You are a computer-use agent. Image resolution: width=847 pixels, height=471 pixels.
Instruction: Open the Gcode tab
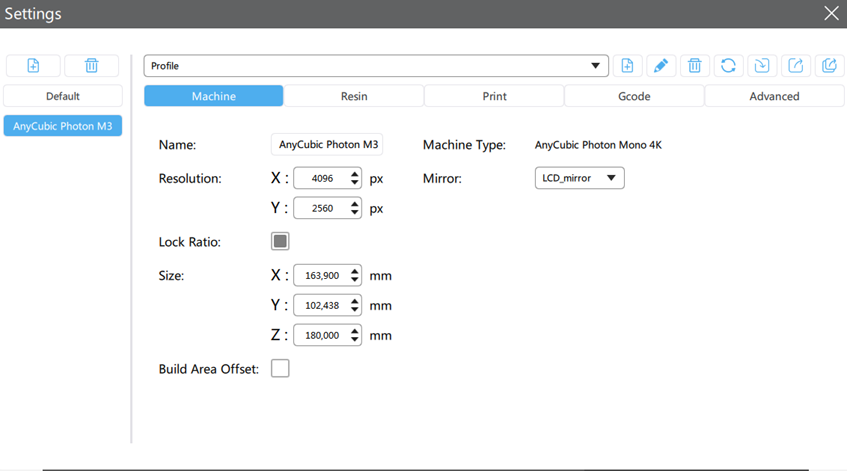click(x=634, y=96)
